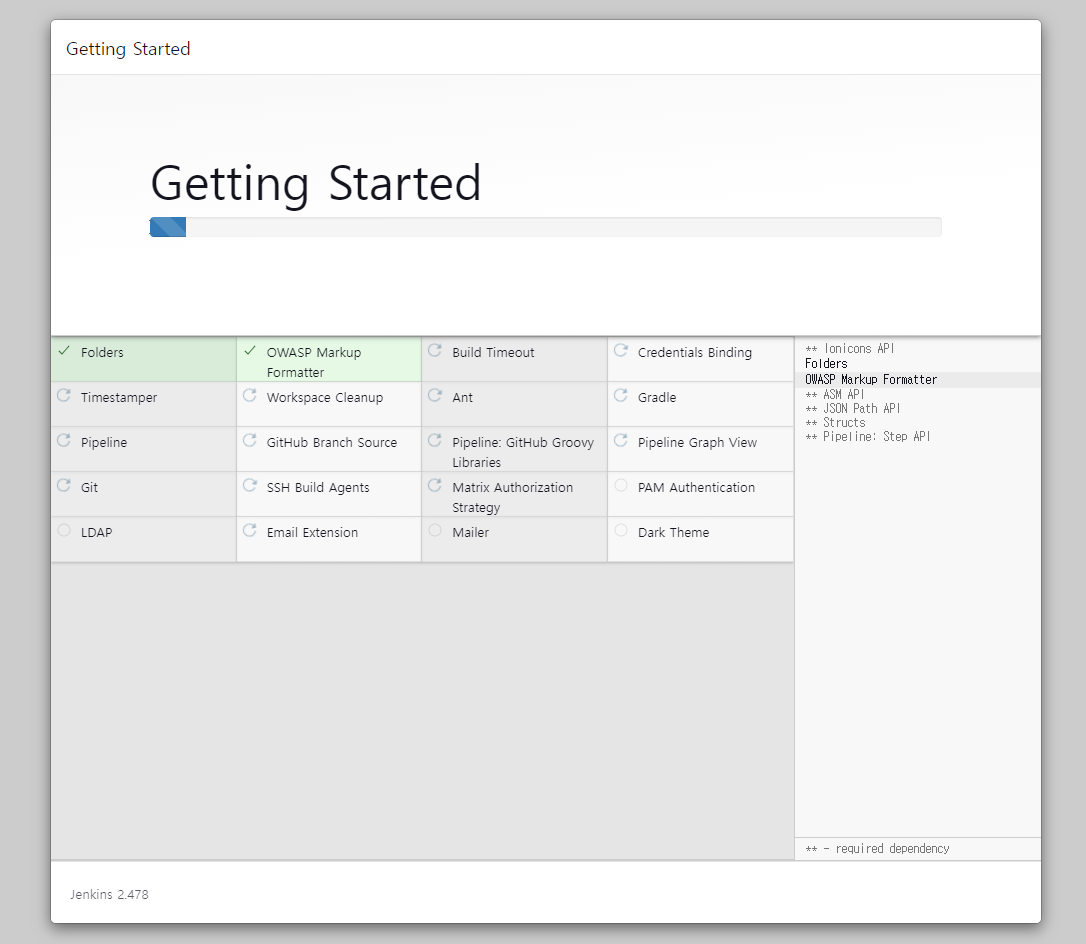Click the icon next to Matrix Authorization Strategy
The height and width of the screenshot is (944, 1086).
pyautogui.click(x=435, y=486)
